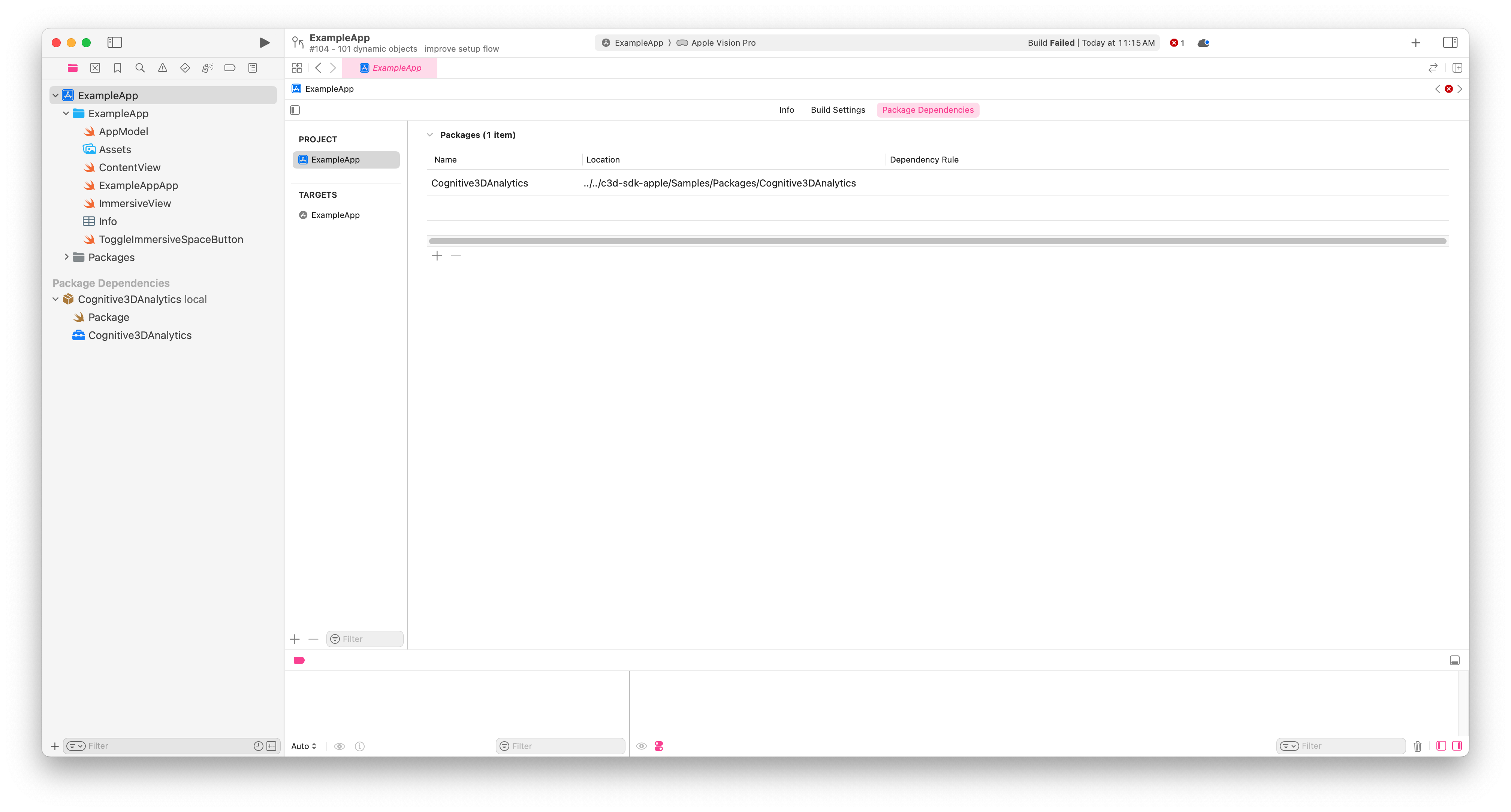
Task: Go forward in editor history
Action: pos(332,68)
